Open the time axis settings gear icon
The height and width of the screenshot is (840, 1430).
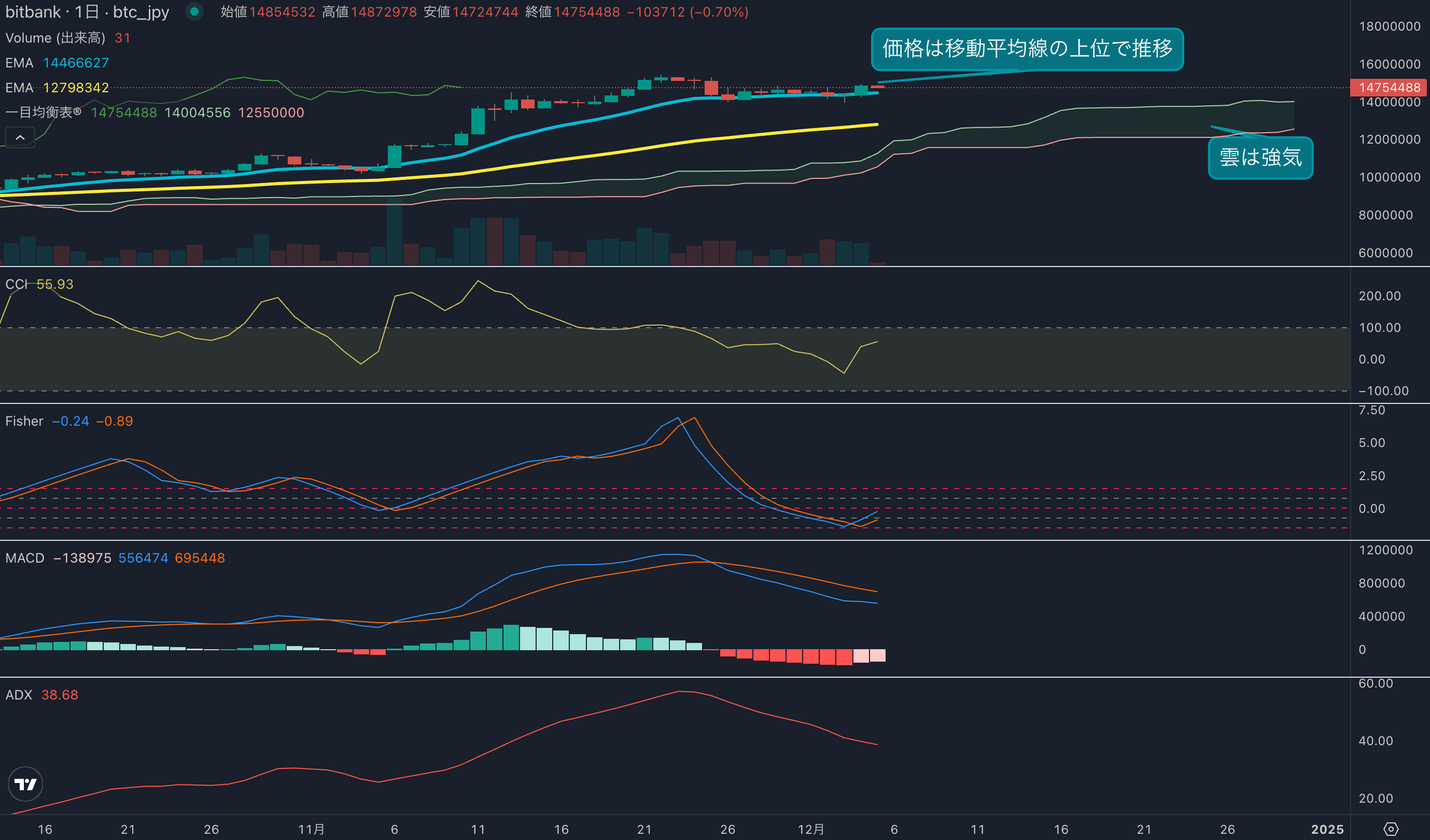[x=1390, y=829]
